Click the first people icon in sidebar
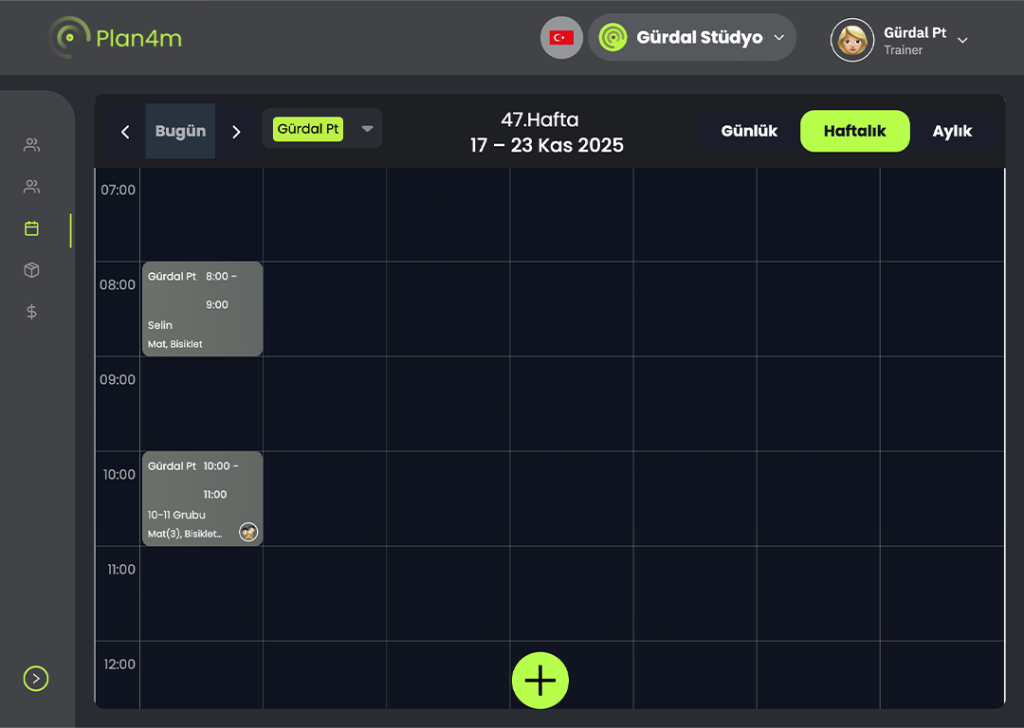This screenshot has height=728, width=1024. (32, 145)
